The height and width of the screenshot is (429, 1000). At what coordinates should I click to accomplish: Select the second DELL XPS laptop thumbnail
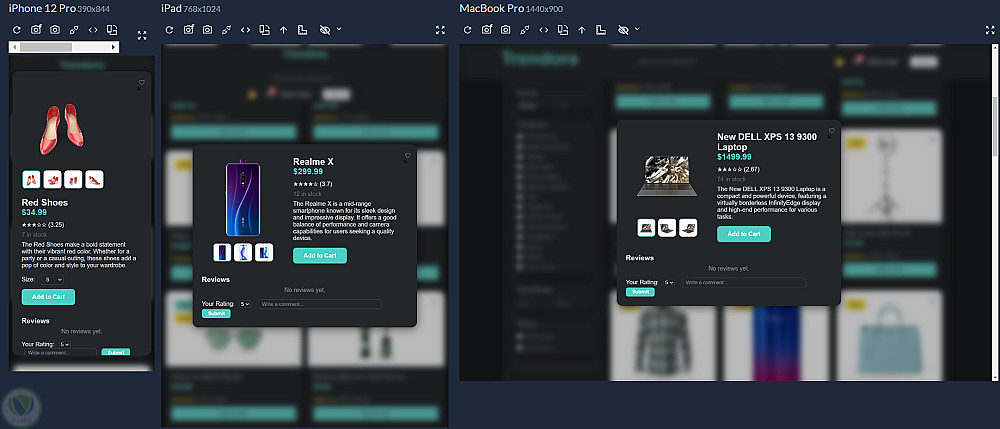pyautogui.click(x=667, y=228)
